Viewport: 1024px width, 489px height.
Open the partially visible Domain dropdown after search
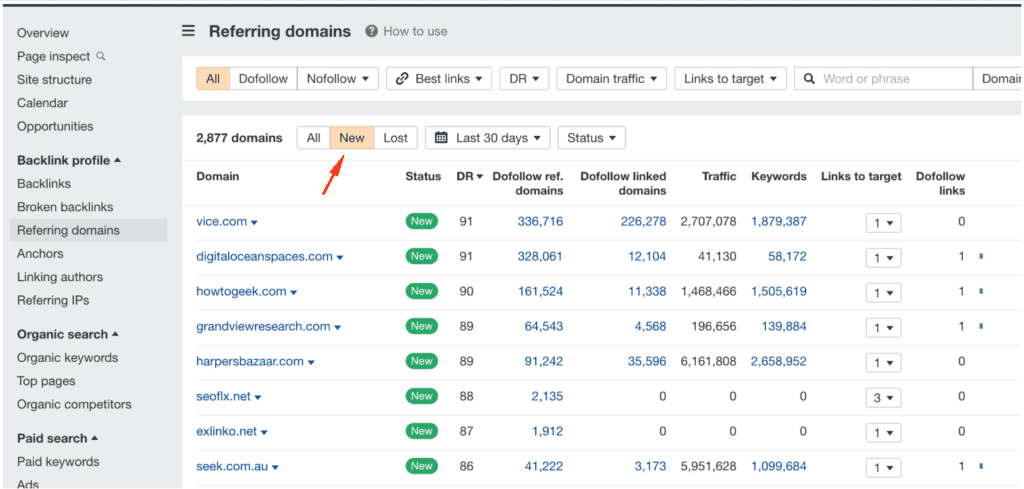tap(997, 79)
